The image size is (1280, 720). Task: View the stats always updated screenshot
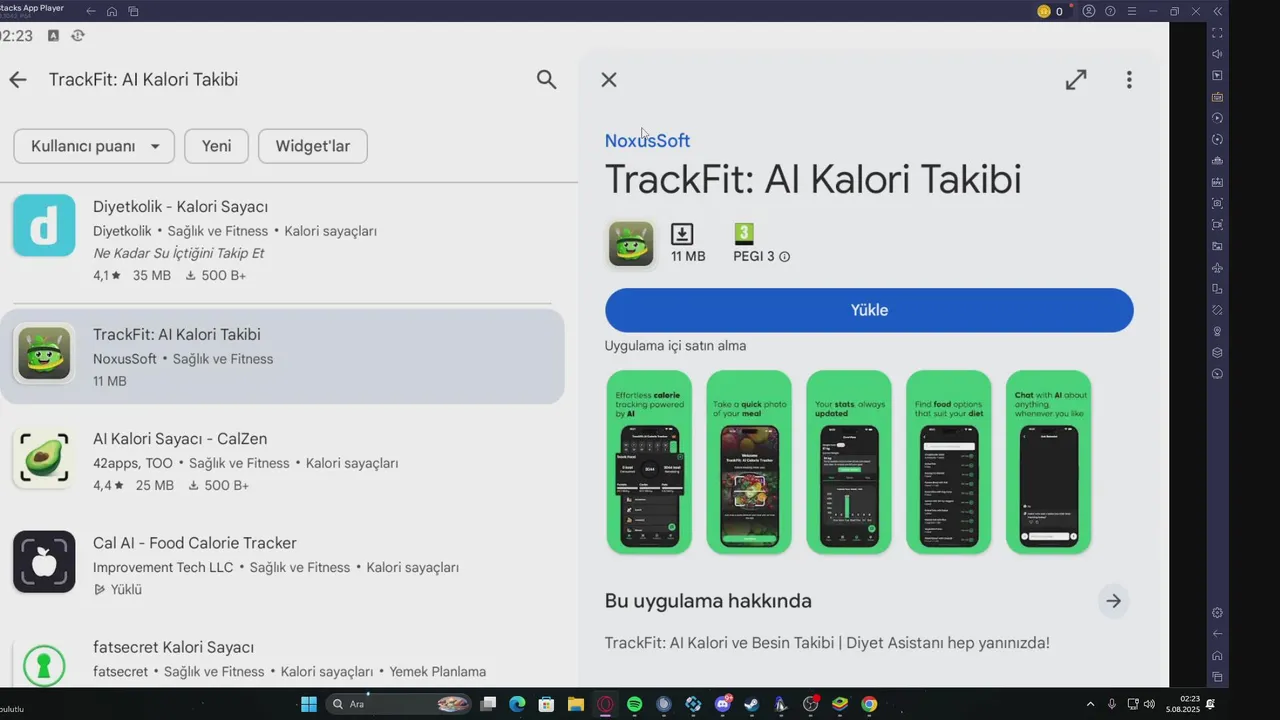pos(849,462)
